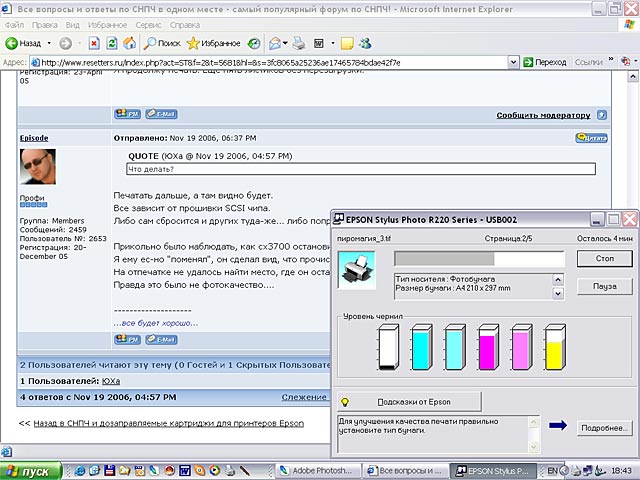Open the Back button history dropdown arrow
The width and height of the screenshot is (640, 480).
[49, 43]
